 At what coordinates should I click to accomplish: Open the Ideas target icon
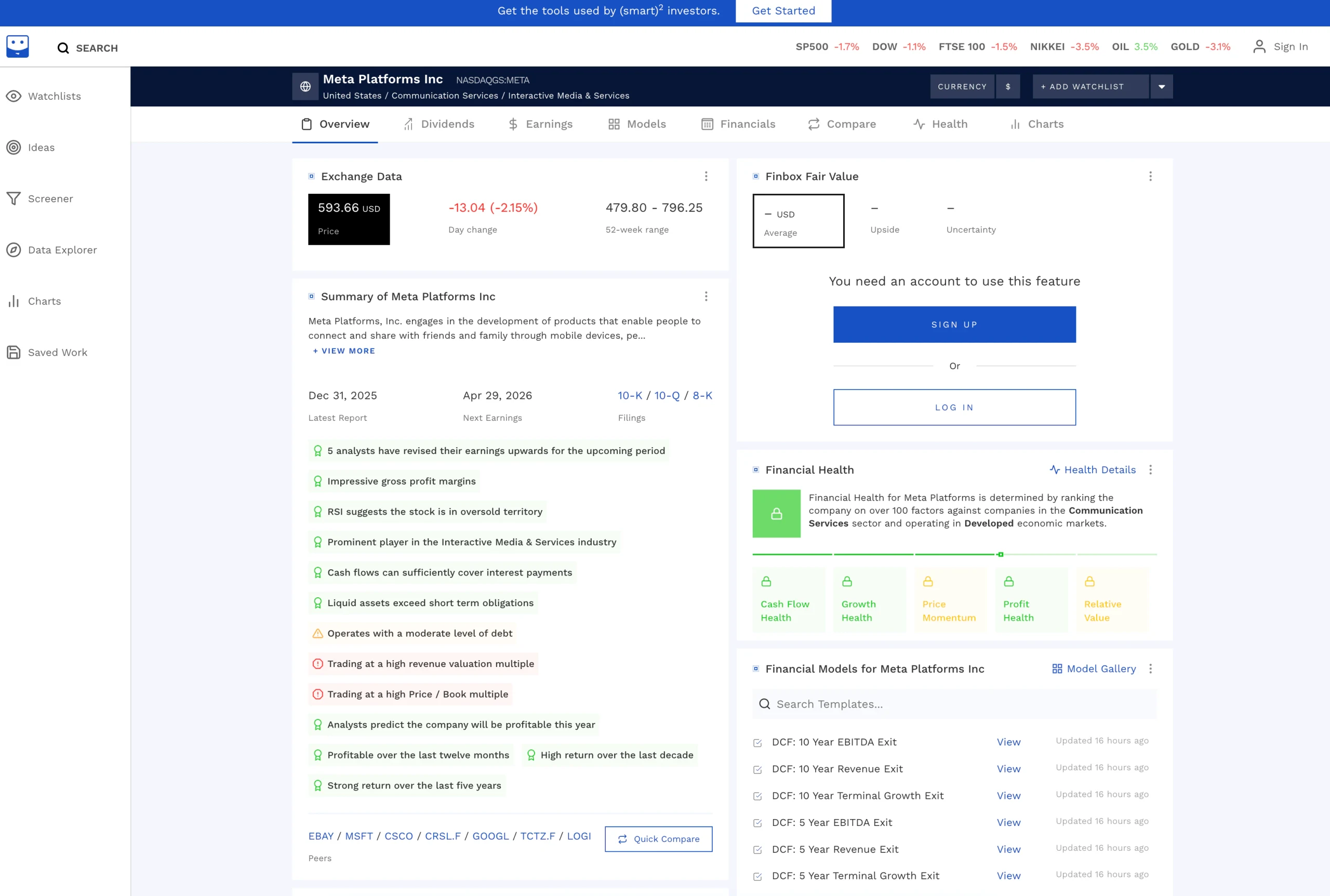14,148
